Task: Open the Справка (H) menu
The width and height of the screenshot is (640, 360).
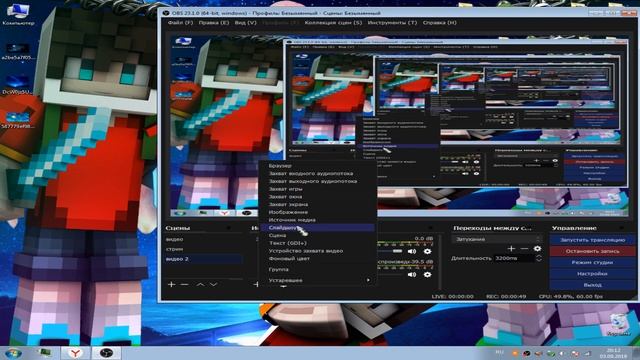Action: click(x=440, y=23)
